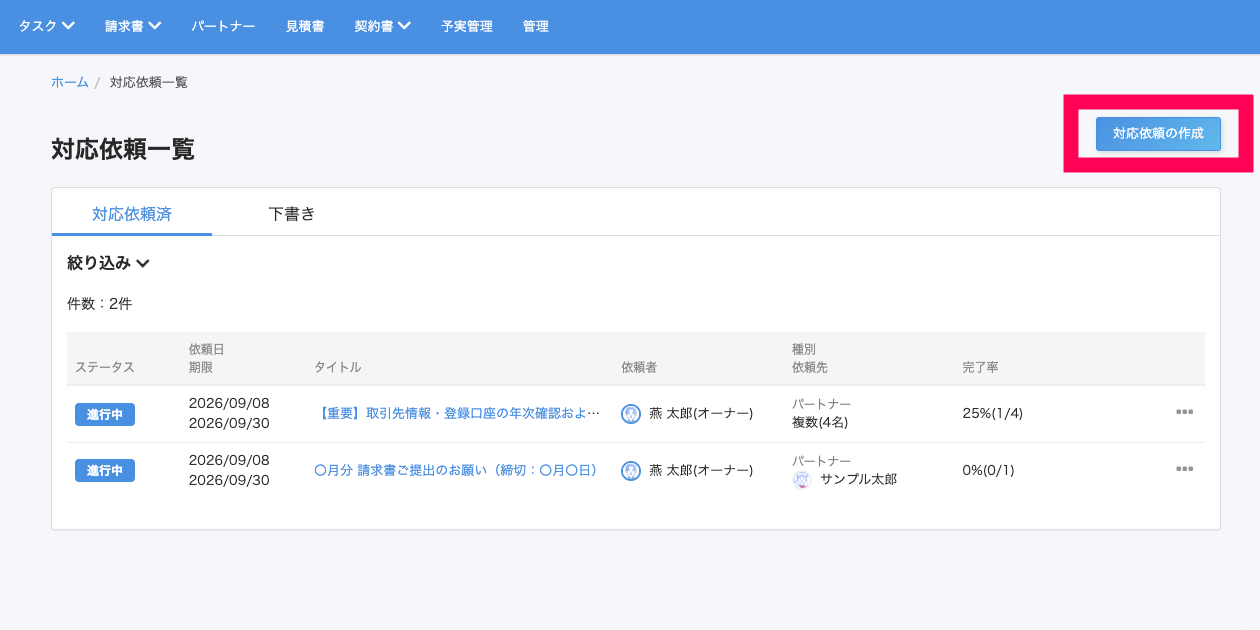The width and height of the screenshot is (1260, 630).
Task: Click the タイトル column header
Action: tap(337, 368)
